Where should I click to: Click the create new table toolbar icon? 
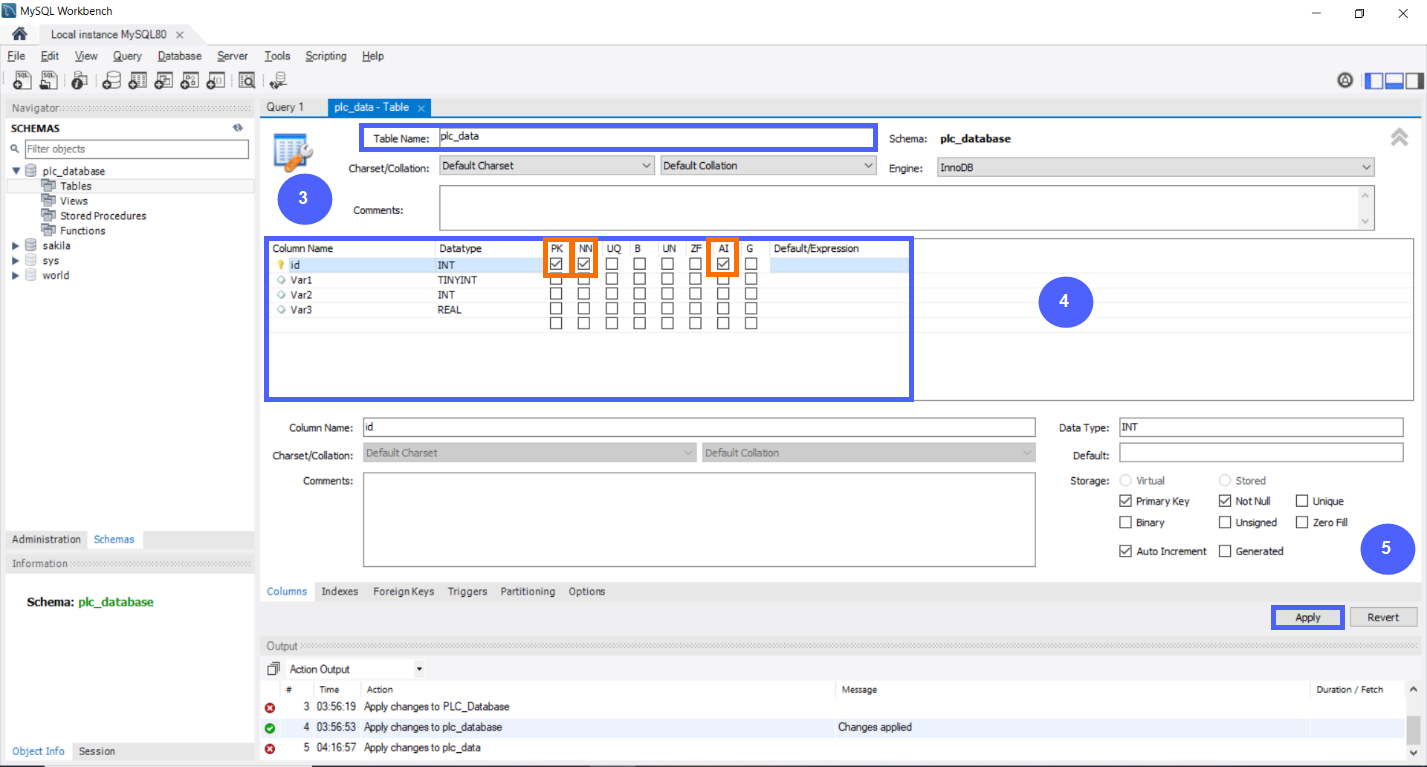[x=137, y=80]
